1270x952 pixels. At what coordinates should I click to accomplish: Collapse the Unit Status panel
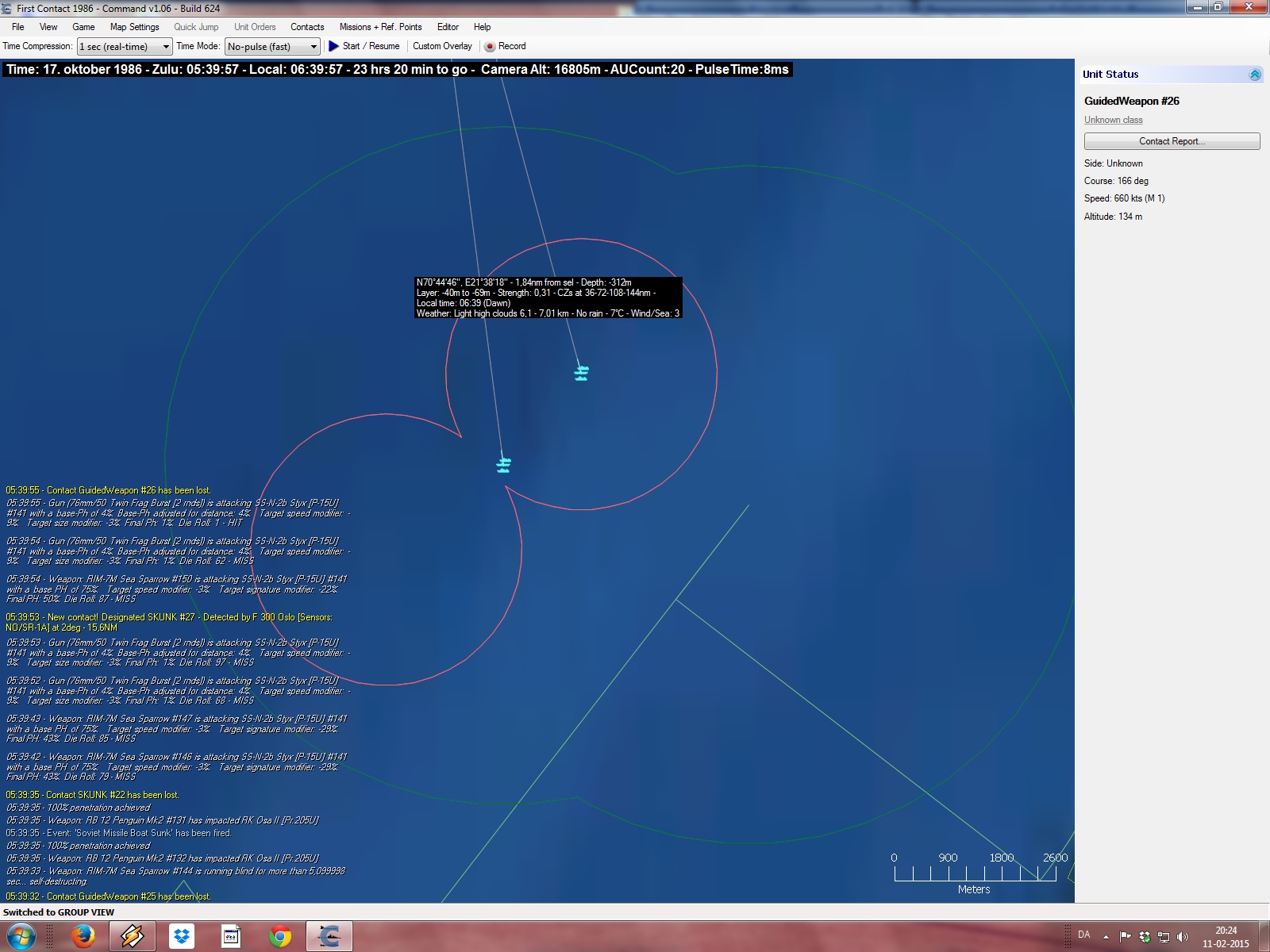click(1255, 75)
